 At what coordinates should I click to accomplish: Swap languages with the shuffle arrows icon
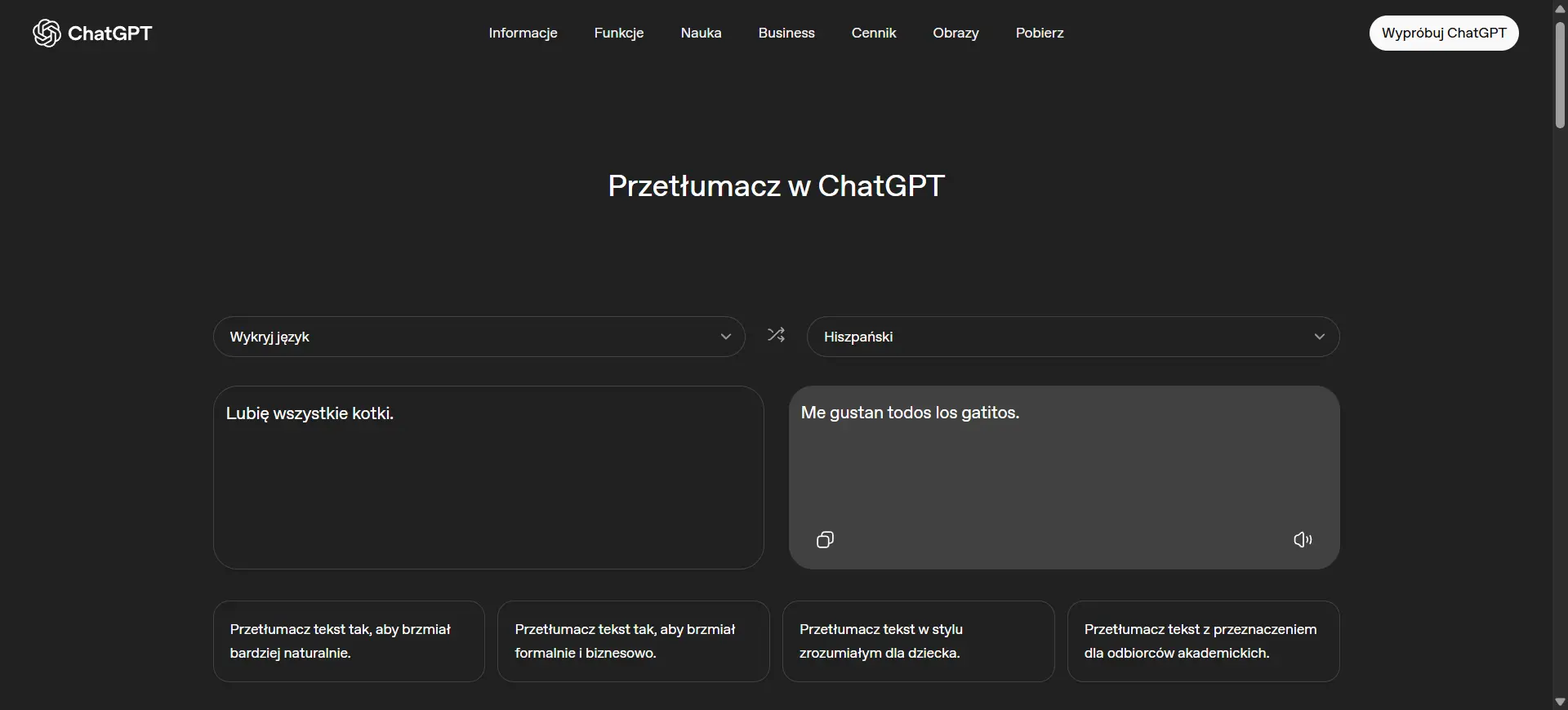coord(776,335)
